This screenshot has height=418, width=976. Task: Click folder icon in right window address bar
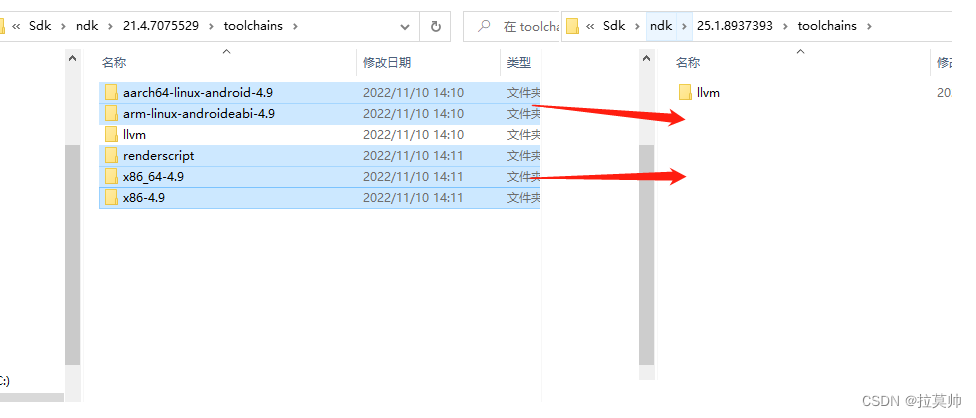[x=572, y=26]
